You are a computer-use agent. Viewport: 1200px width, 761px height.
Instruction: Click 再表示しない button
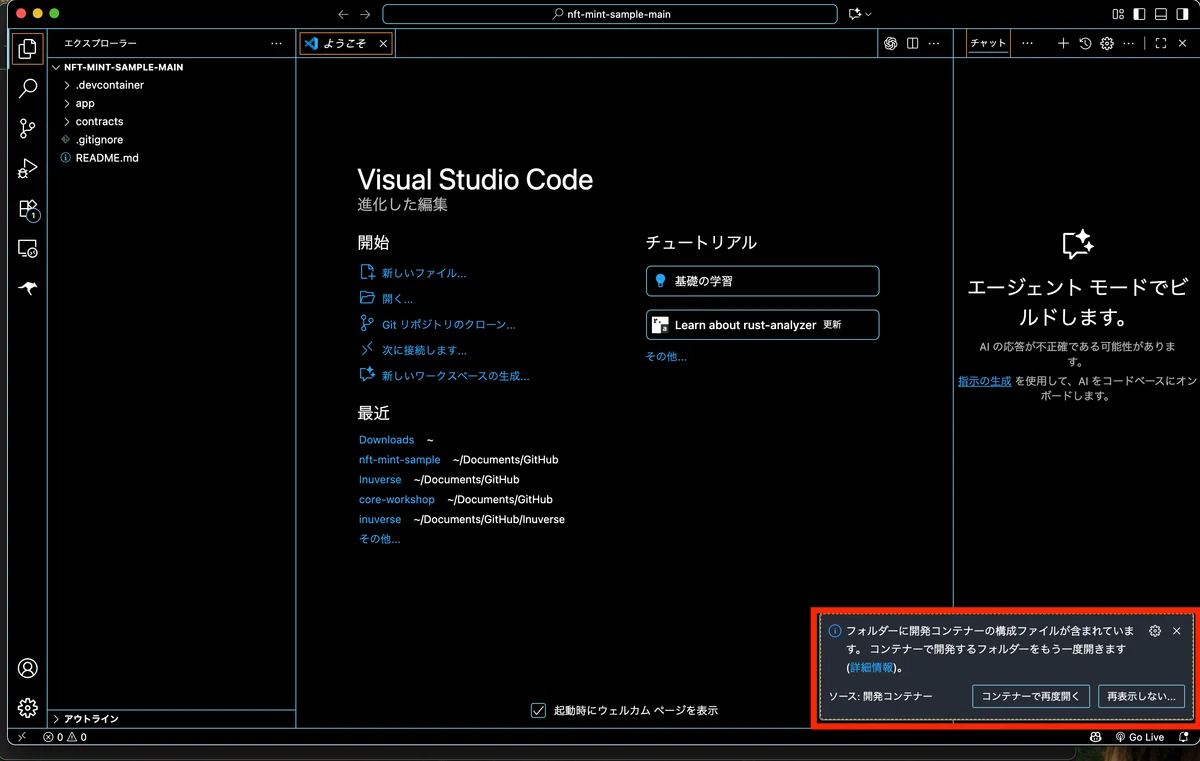tap(1141, 696)
